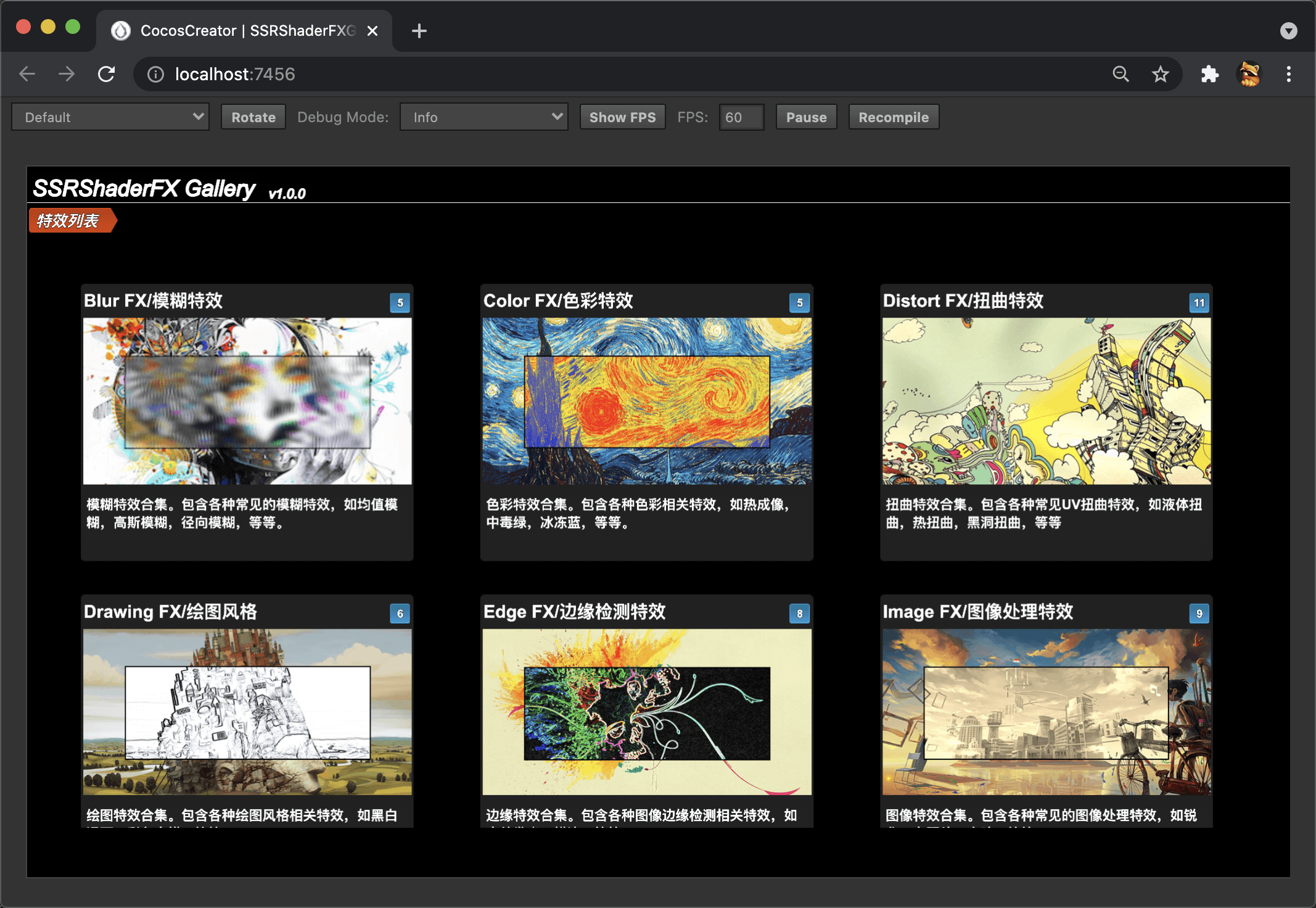
Task: Bookmark page with the star icon
Action: tap(1160, 74)
